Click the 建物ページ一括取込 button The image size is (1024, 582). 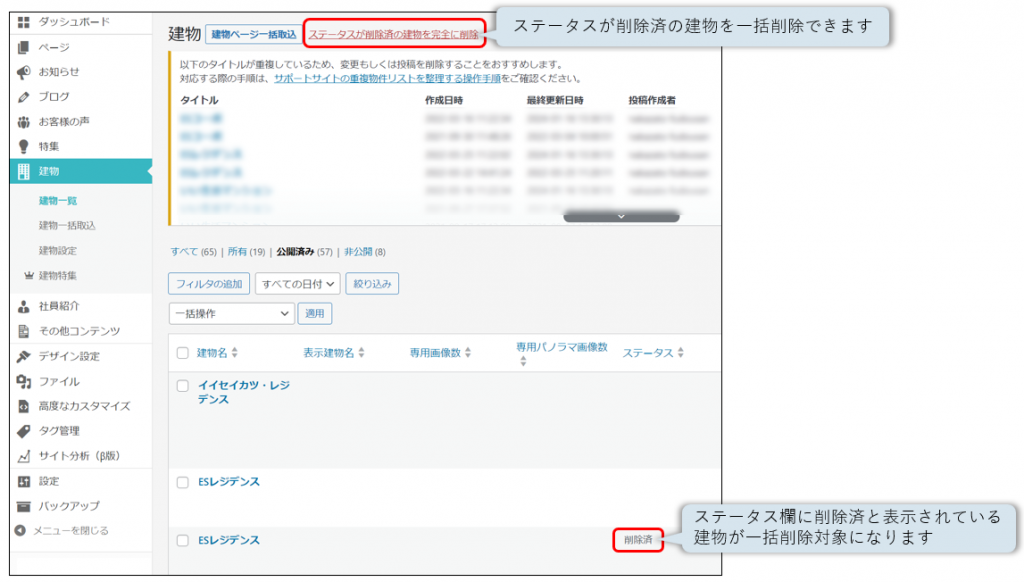(253, 34)
